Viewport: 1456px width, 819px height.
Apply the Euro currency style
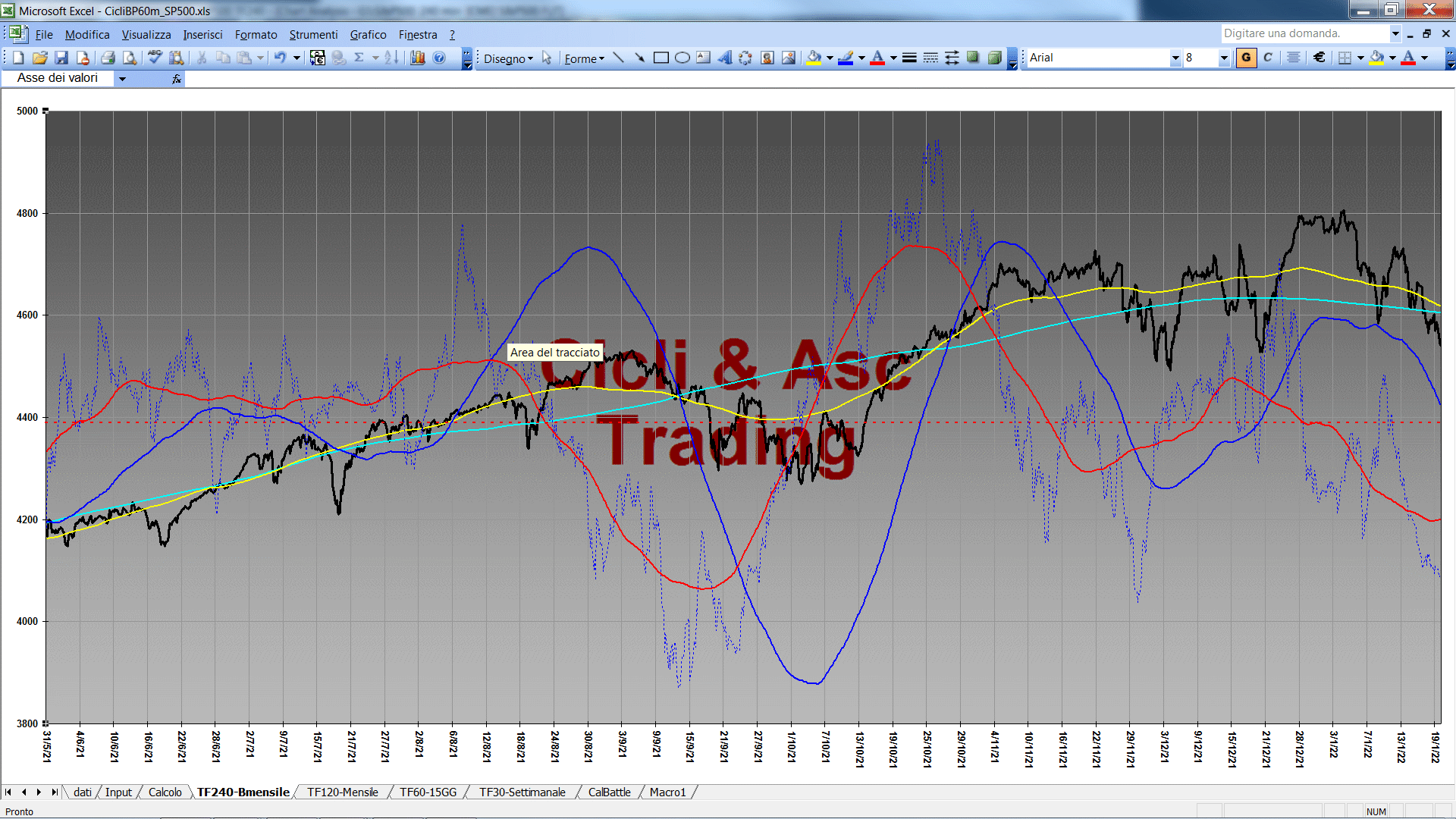point(1319,58)
